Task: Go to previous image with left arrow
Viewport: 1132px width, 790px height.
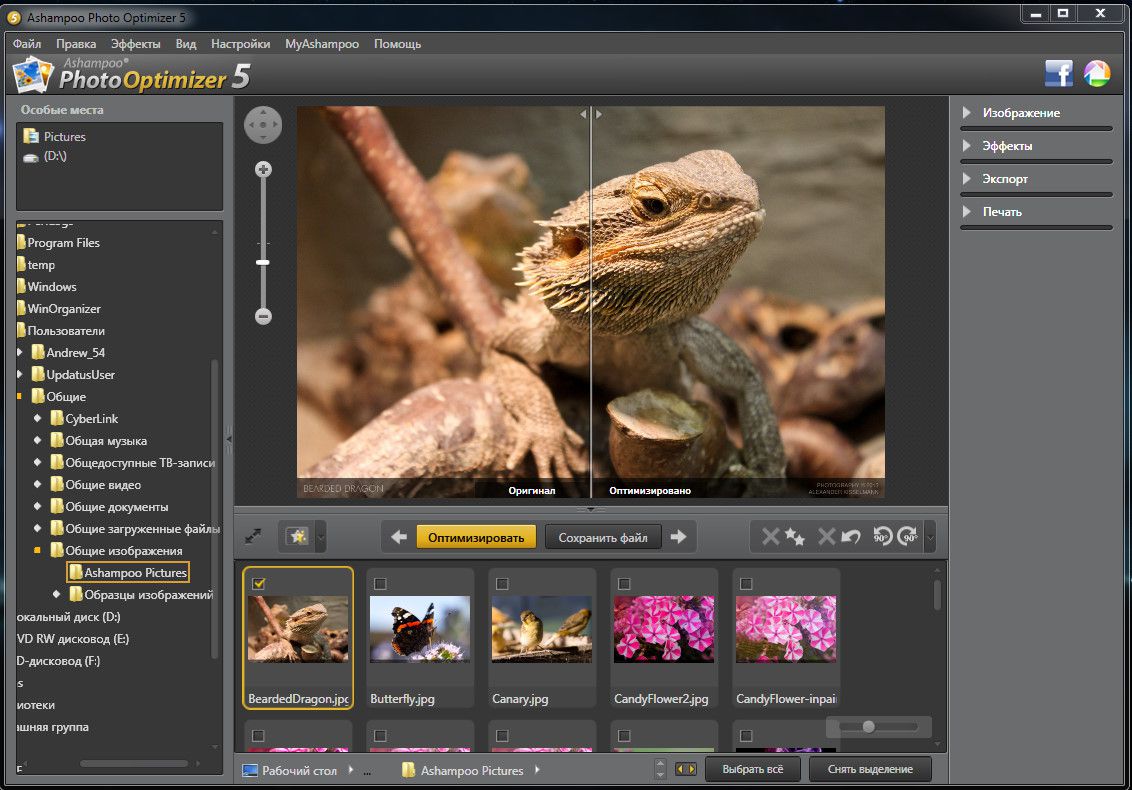Action: (x=399, y=537)
